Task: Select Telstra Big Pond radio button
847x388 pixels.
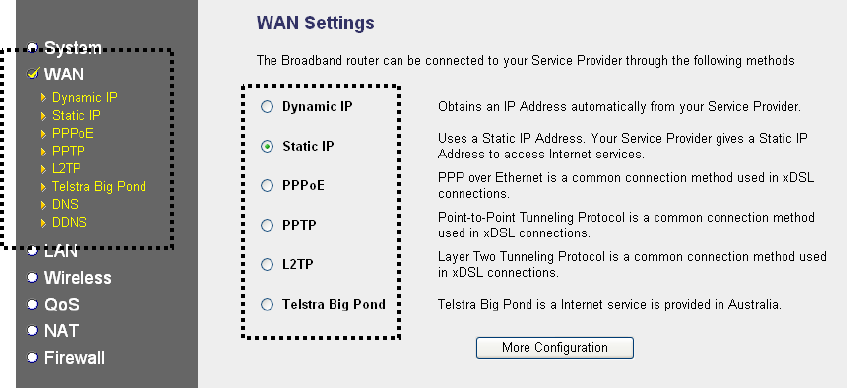Action: coord(267,304)
